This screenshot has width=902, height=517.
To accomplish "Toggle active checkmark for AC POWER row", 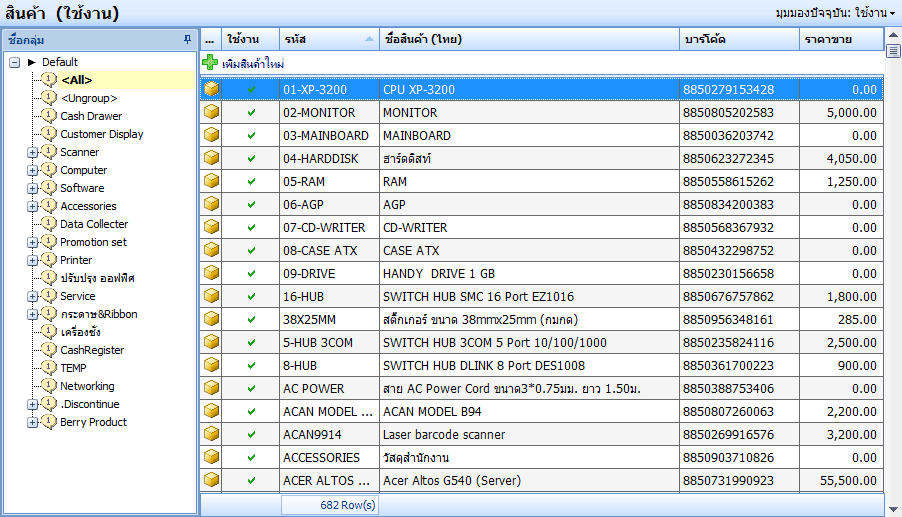I will pyautogui.click(x=251, y=389).
